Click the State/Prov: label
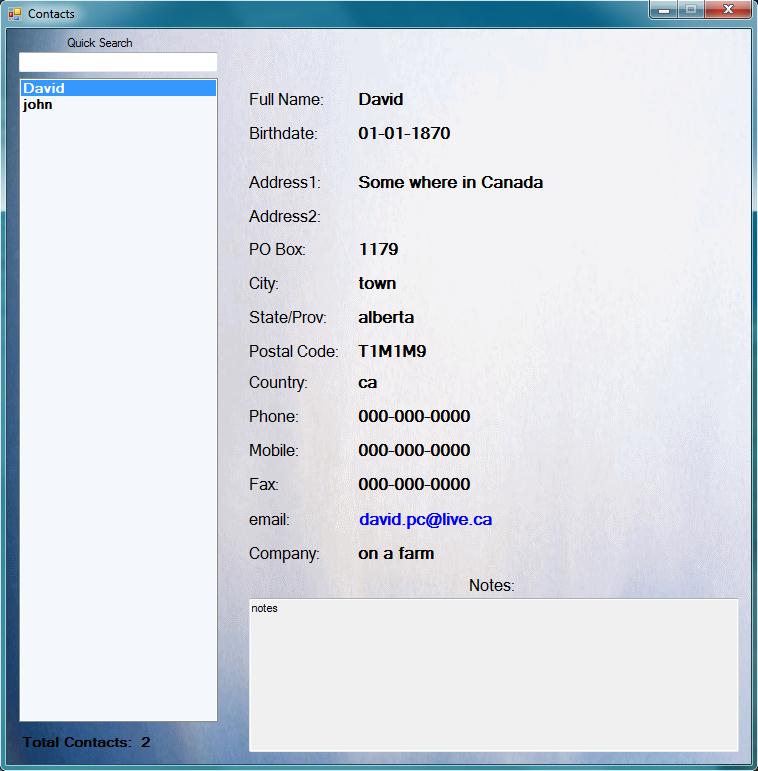This screenshot has height=771, width=758. (288, 318)
